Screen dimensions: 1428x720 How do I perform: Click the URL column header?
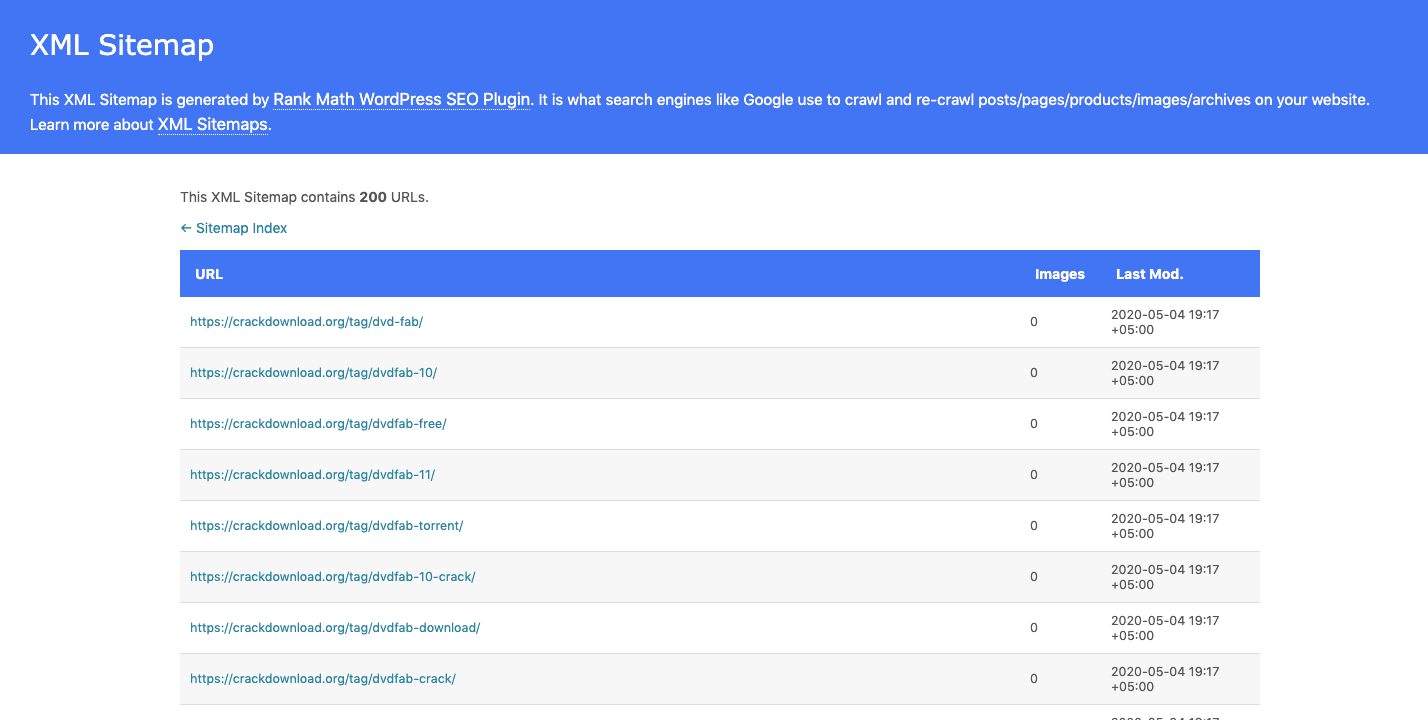tap(209, 274)
